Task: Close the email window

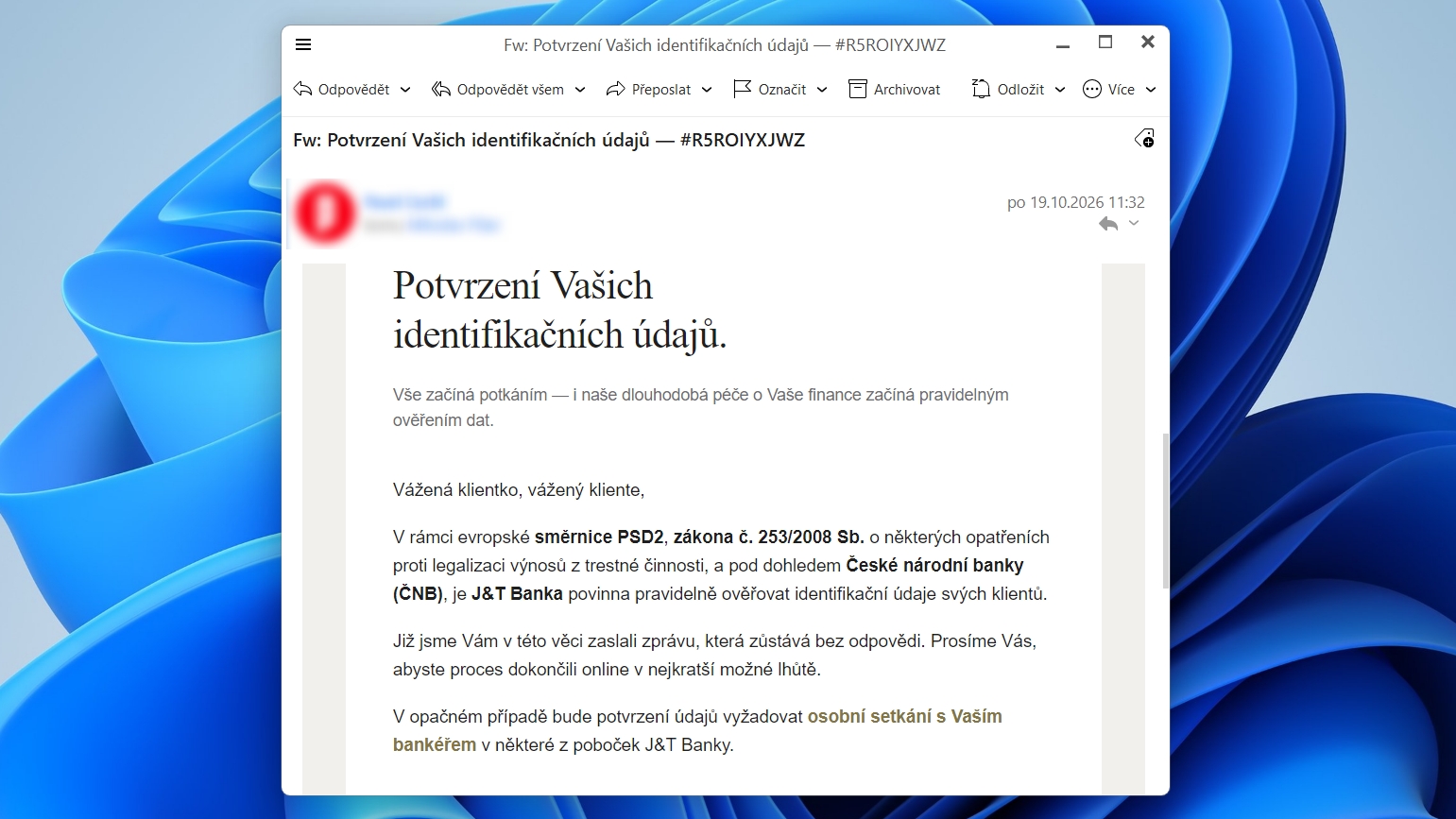Action: coord(1148,43)
